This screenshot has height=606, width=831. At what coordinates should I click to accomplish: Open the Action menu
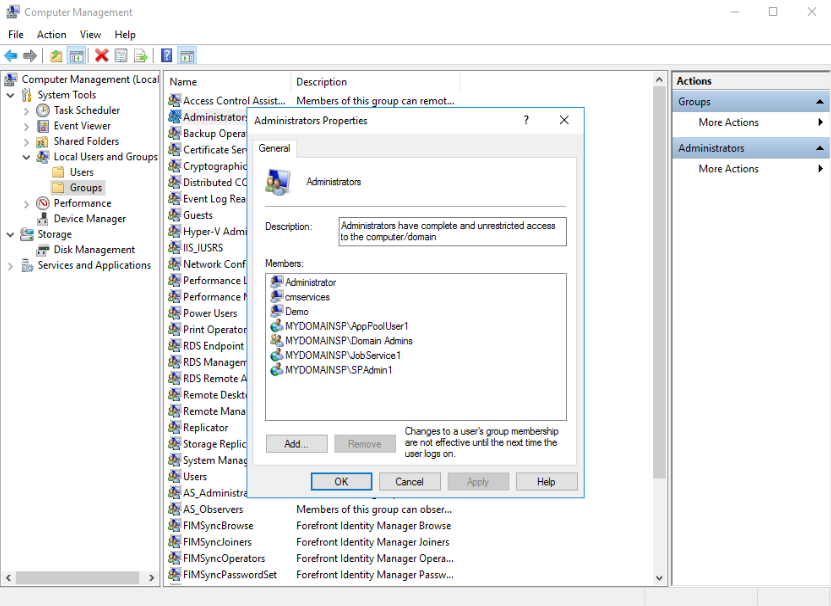coord(51,34)
